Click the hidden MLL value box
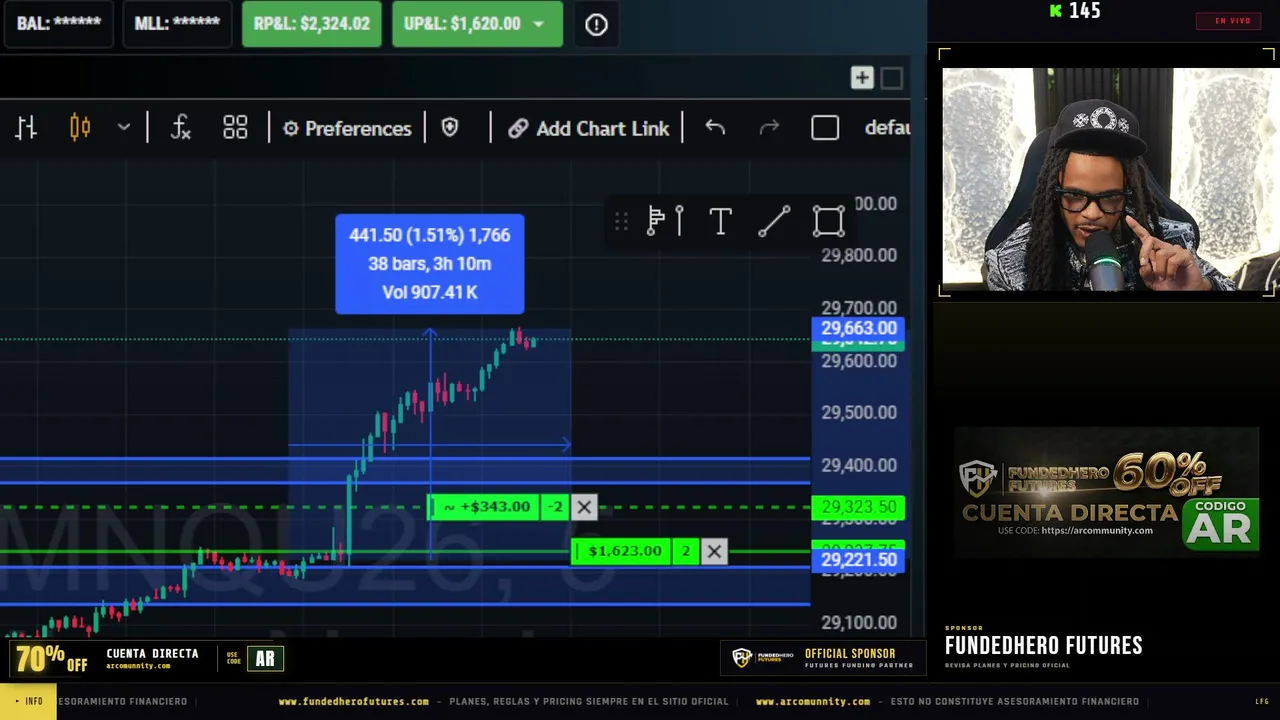Image resolution: width=1280 pixels, height=720 pixels. 177,24
